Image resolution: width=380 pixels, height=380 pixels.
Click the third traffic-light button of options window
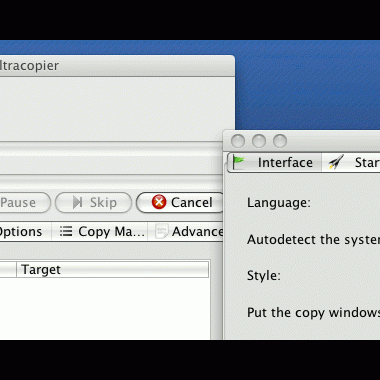[280, 141]
